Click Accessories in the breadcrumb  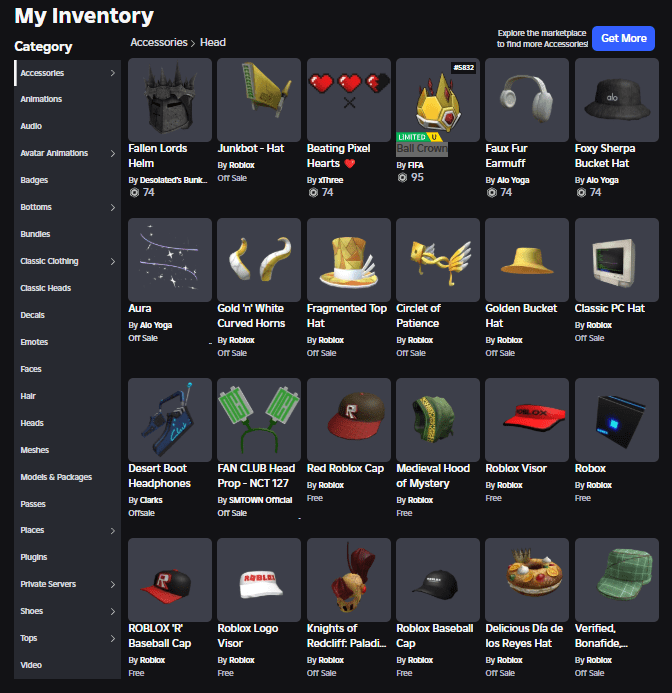coord(159,42)
